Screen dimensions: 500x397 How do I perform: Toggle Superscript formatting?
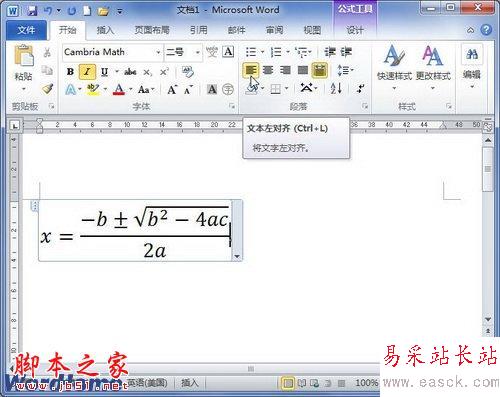164,72
